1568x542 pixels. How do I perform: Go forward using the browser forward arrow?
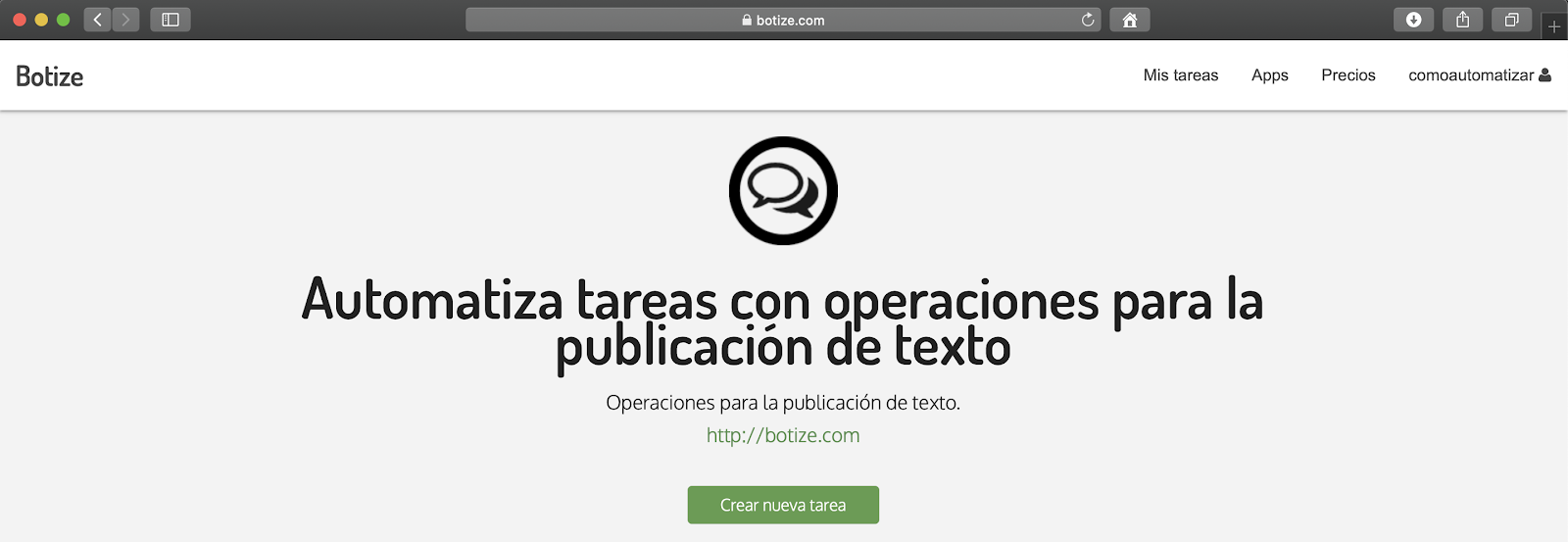(125, 20)
